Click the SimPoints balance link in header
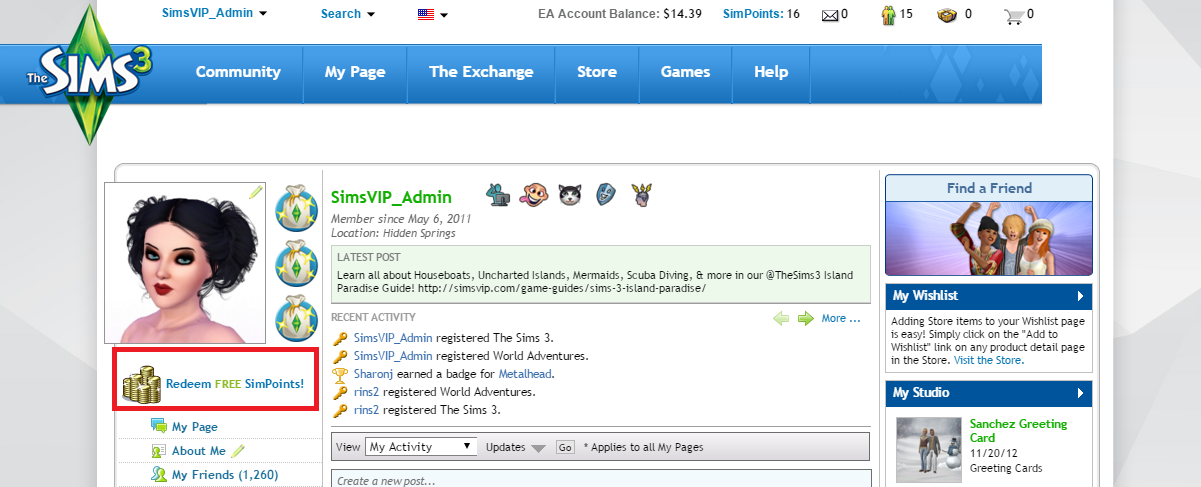This screenshot has height=487, width=1201. click(x=754, y=14)
